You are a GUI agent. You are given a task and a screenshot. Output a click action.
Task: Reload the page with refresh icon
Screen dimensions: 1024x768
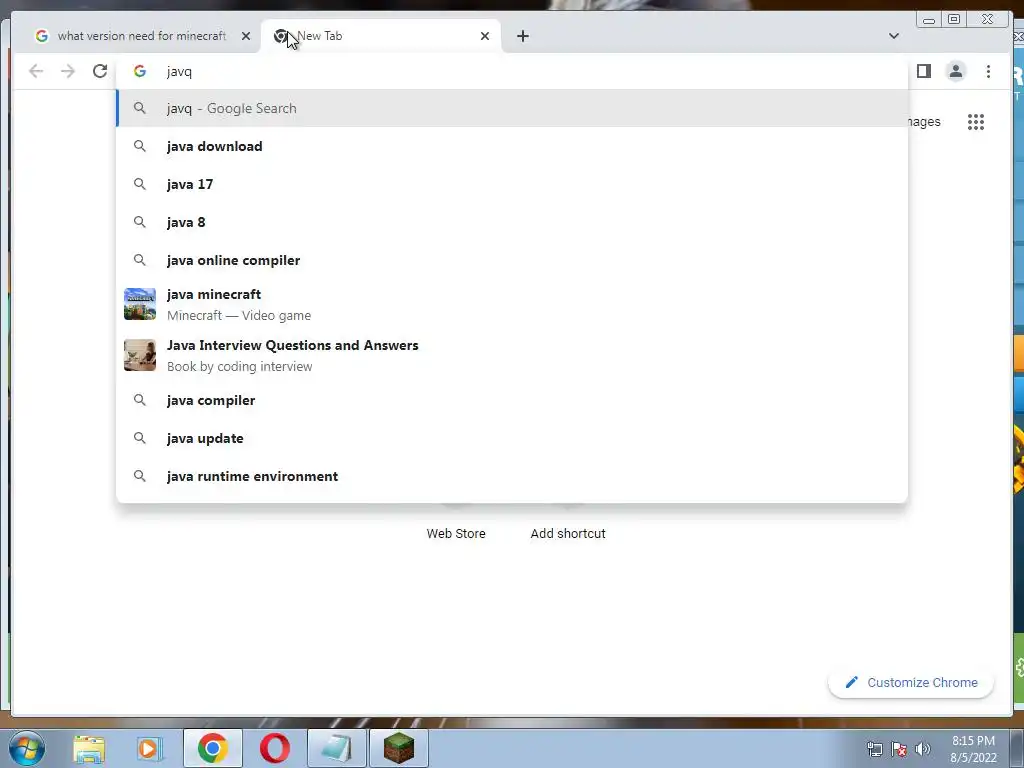click(x=100, y=71)
